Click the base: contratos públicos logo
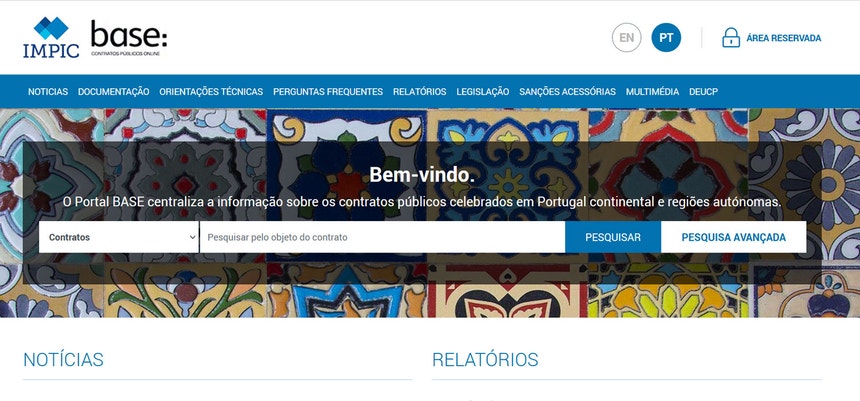 (129, 38)
